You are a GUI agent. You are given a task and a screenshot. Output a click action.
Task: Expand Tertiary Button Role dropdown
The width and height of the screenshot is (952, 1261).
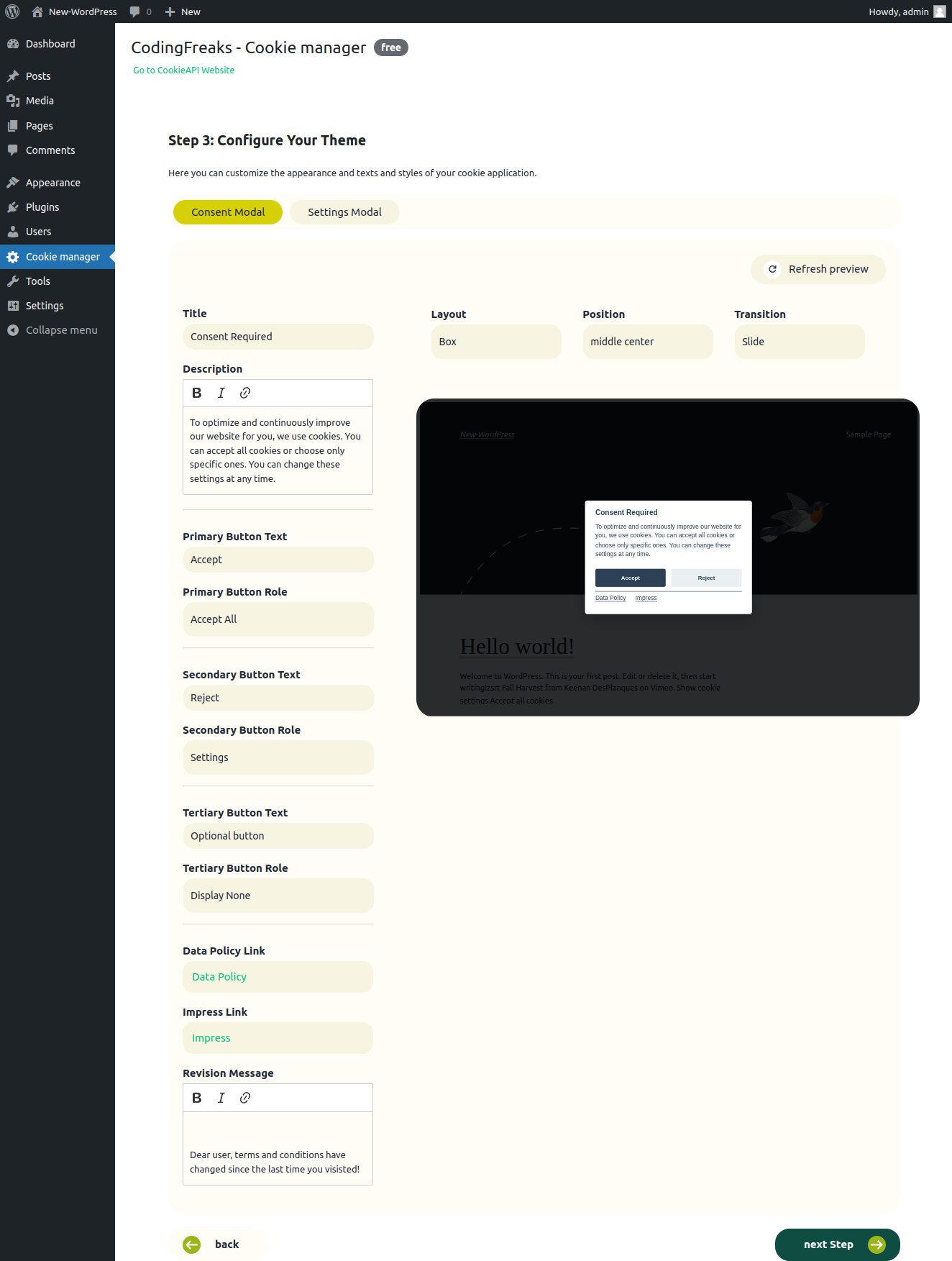[278, 896]
